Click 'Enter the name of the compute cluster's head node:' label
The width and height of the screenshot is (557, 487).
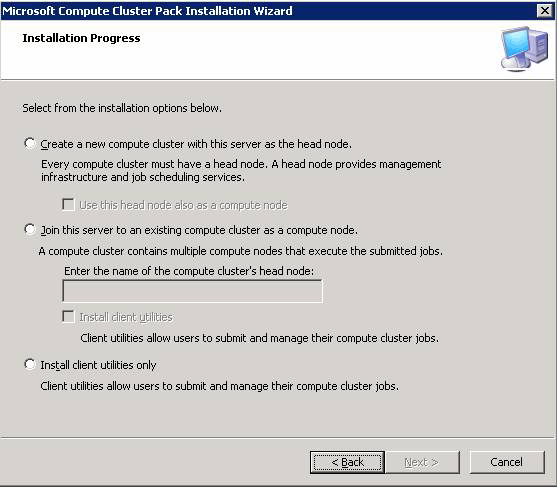pos(189,271)
